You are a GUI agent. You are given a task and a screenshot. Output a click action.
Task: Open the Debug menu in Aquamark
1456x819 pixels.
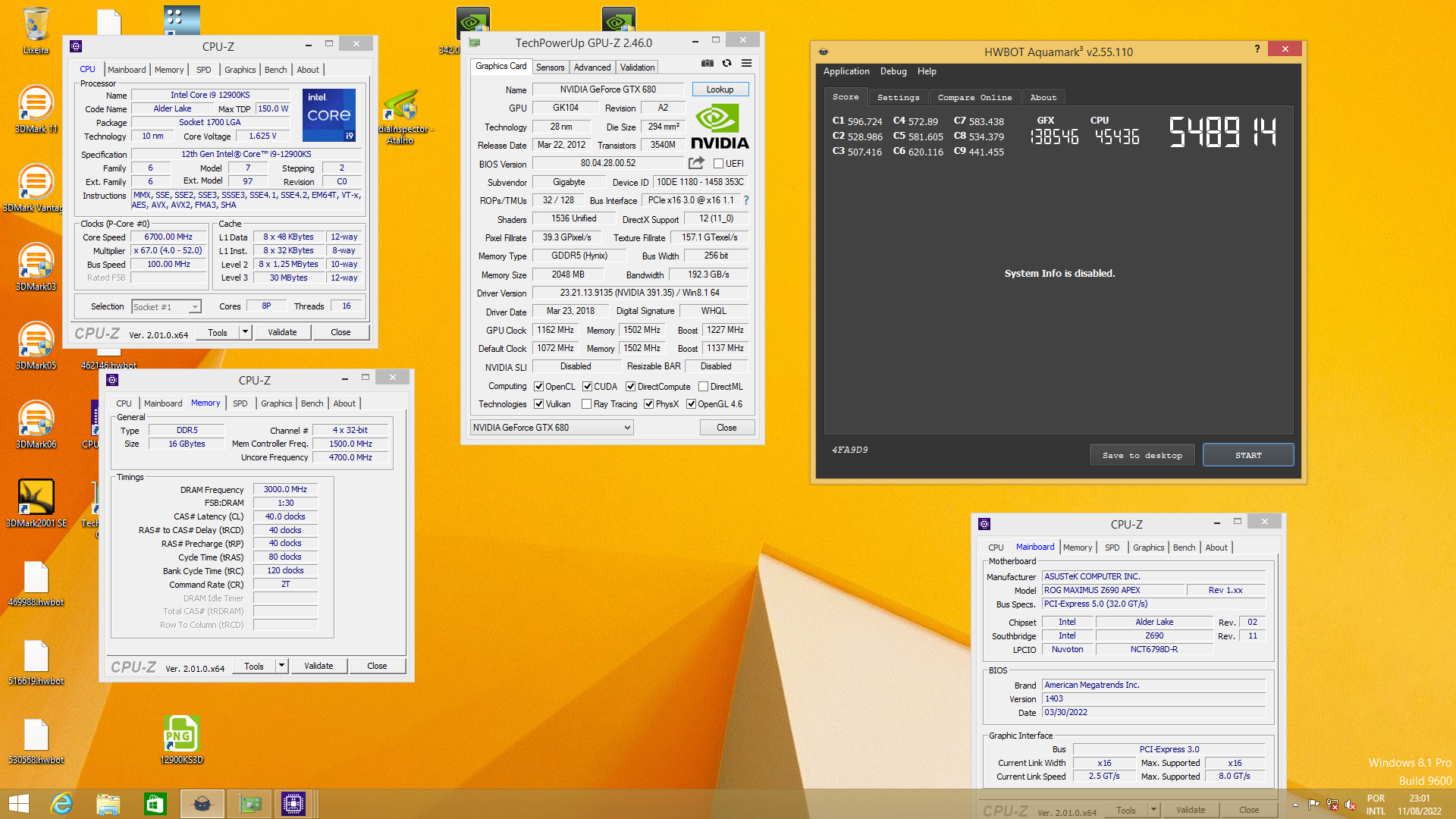[893, 71]
